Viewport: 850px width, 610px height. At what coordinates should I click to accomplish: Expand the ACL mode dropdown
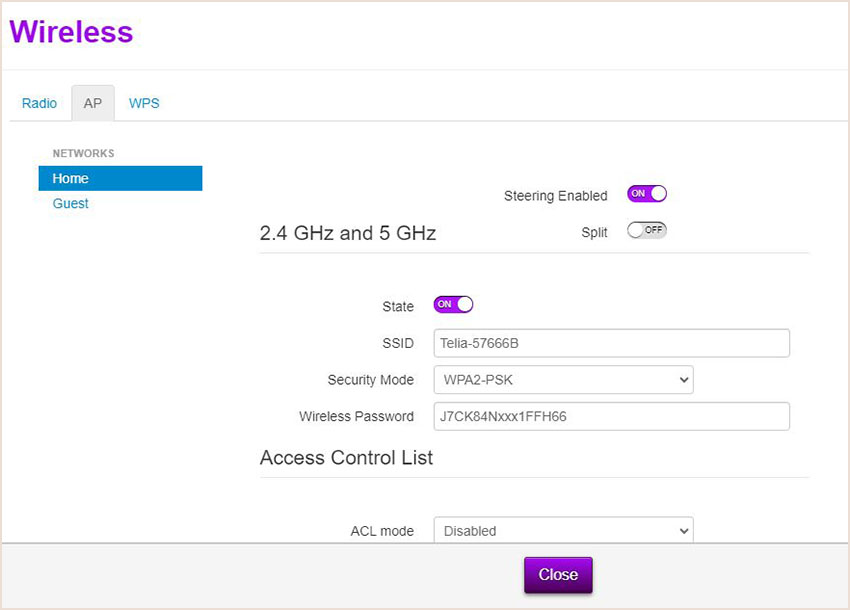(x=563, y=530)
